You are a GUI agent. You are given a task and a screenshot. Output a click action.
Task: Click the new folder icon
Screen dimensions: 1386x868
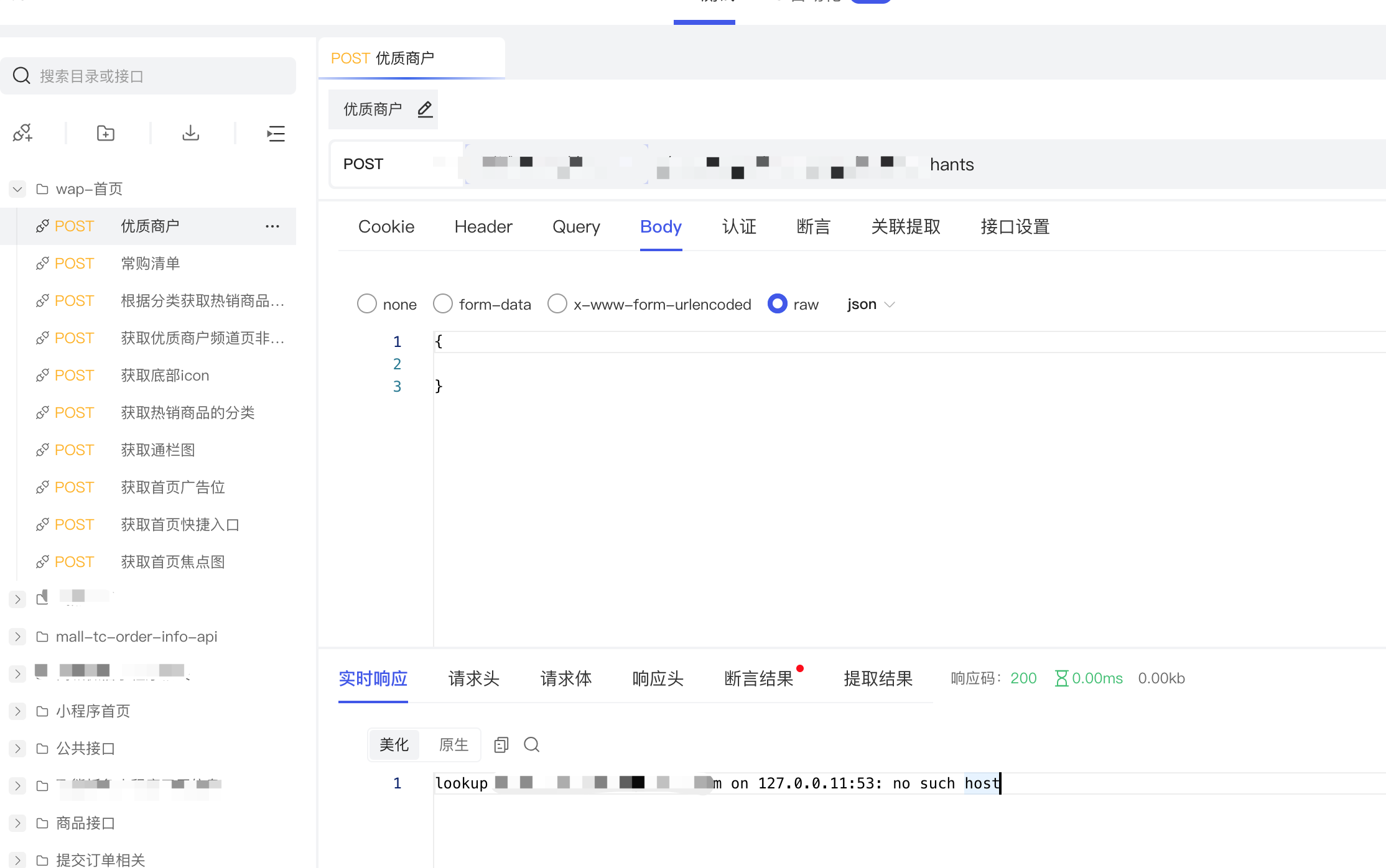(106, 133)
